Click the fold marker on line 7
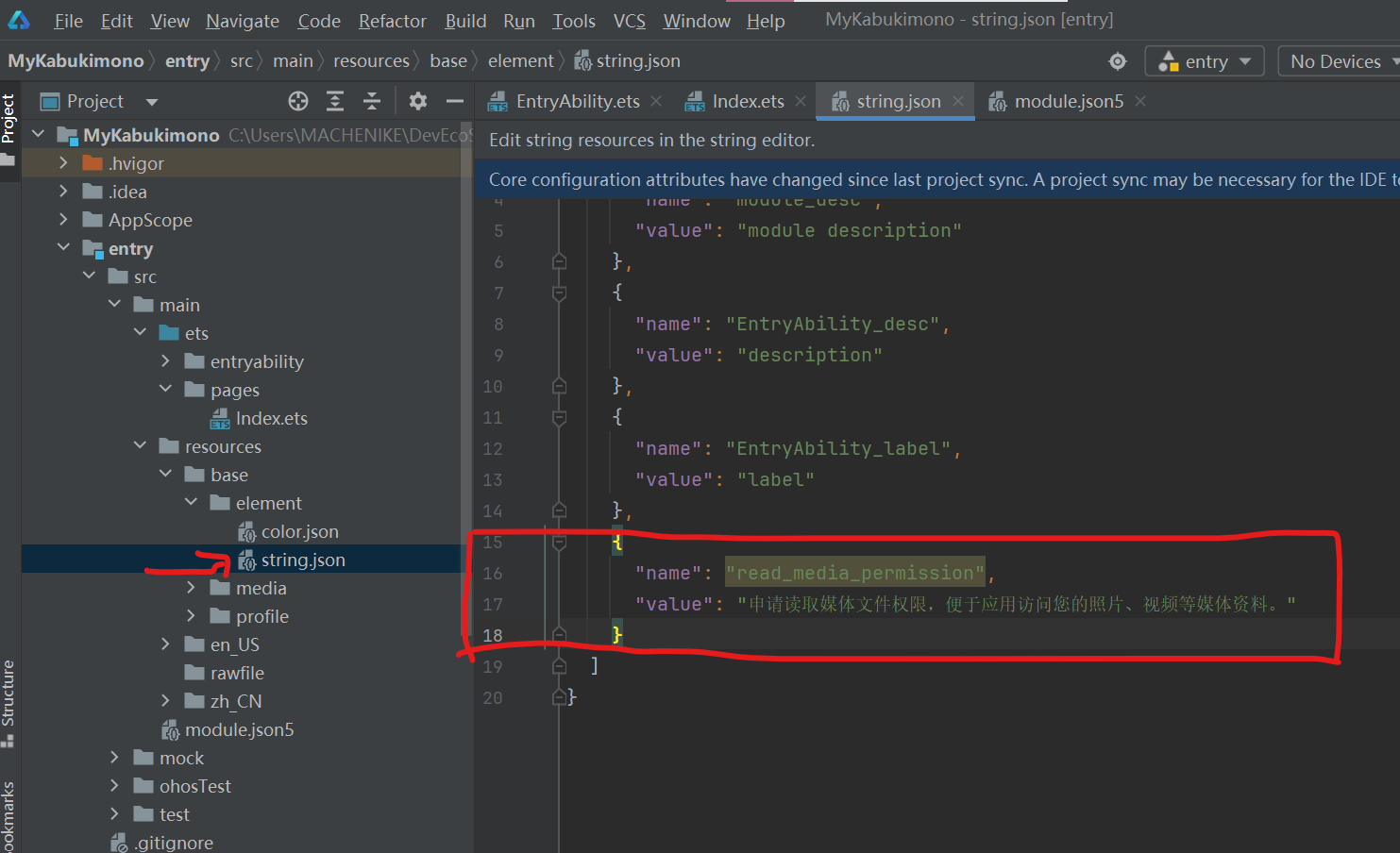The width and height of the screenshot is (1400, 853). pyautogui.click(x=559, y=293)
